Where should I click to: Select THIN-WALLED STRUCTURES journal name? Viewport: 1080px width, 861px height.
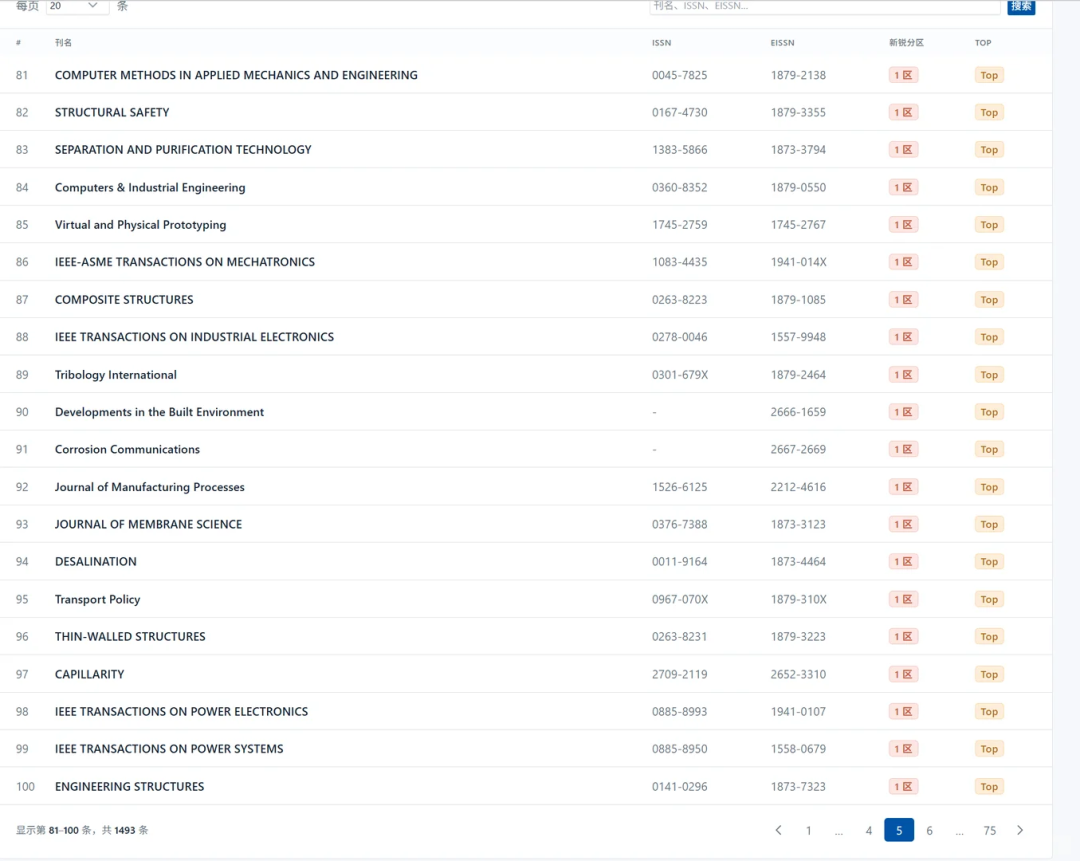[x=130, y=636]
